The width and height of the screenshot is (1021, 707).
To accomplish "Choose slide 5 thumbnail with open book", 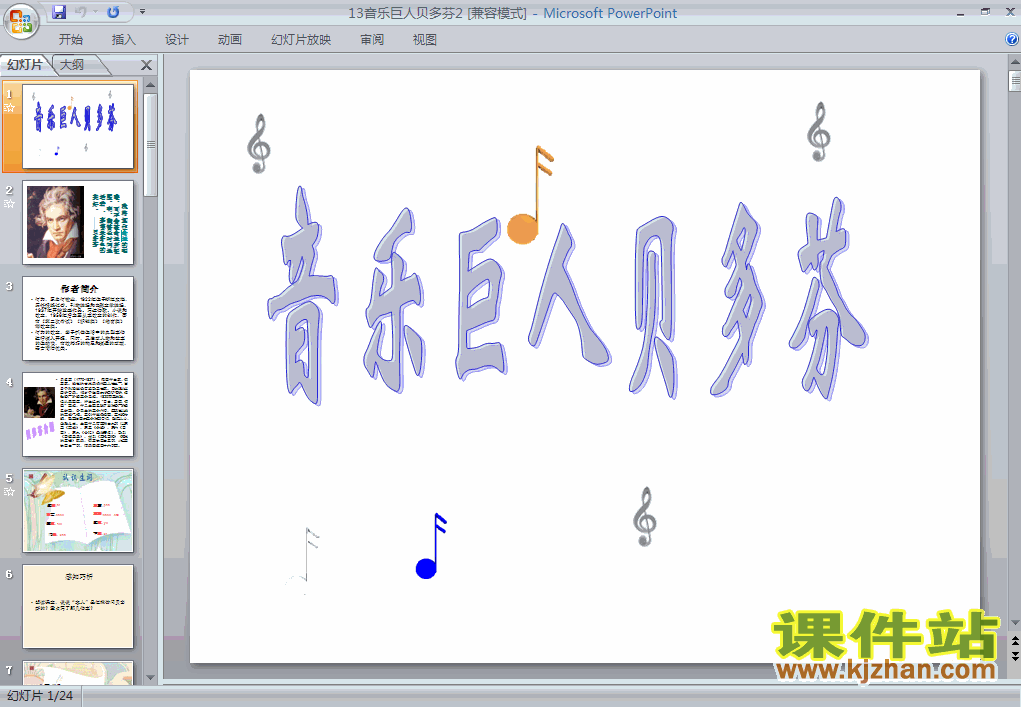I will click(x=78, y=510).
